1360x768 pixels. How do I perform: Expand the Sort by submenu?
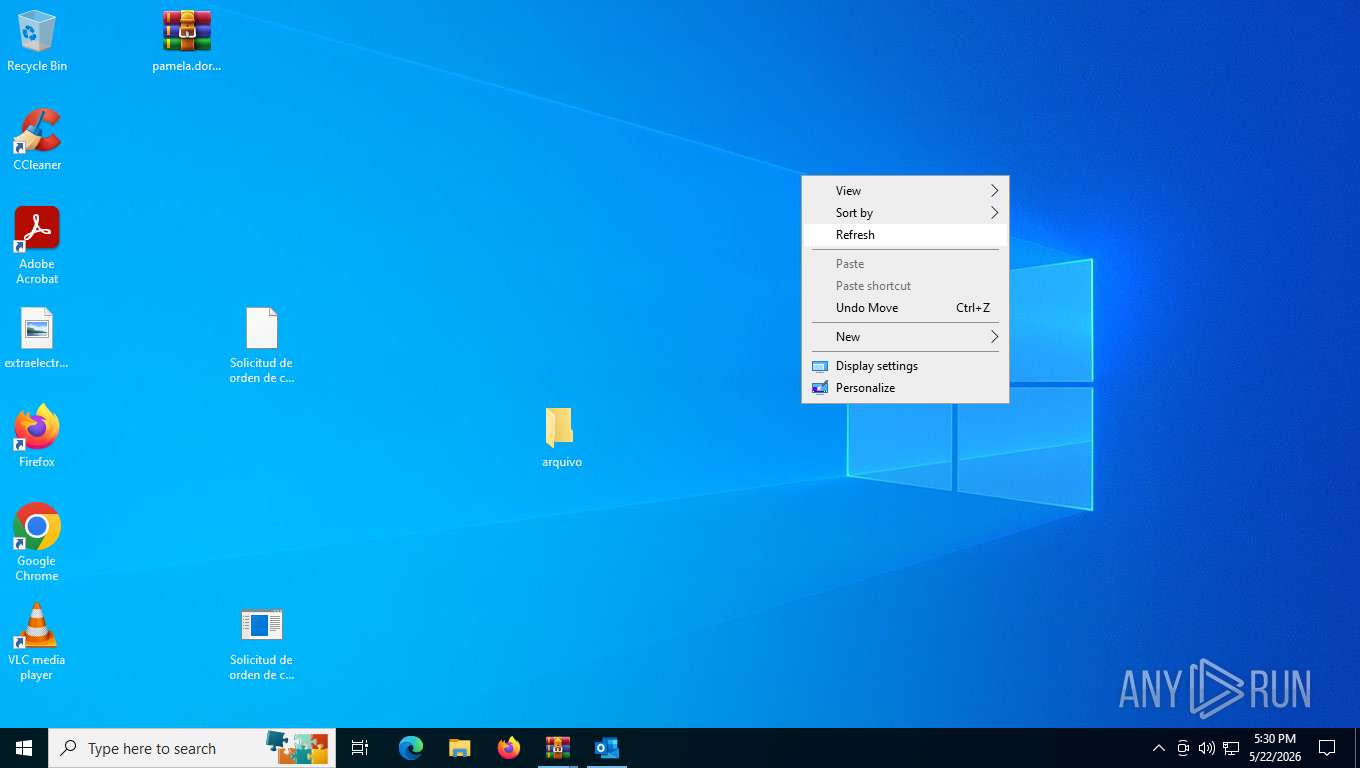(905, 213)
